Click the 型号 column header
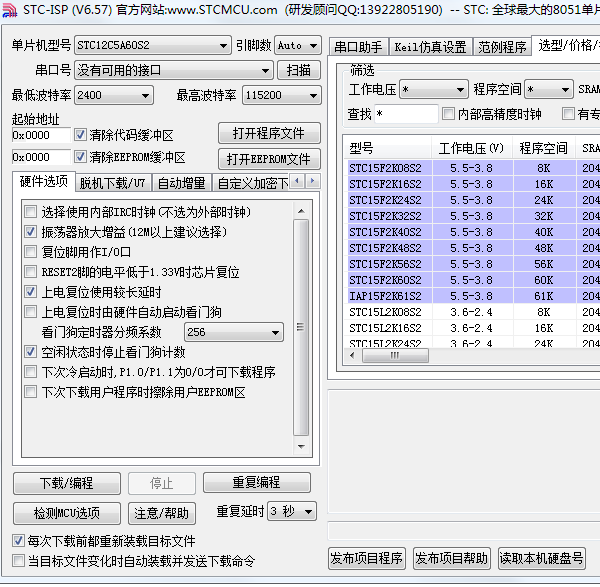 (x=388, y=148)
